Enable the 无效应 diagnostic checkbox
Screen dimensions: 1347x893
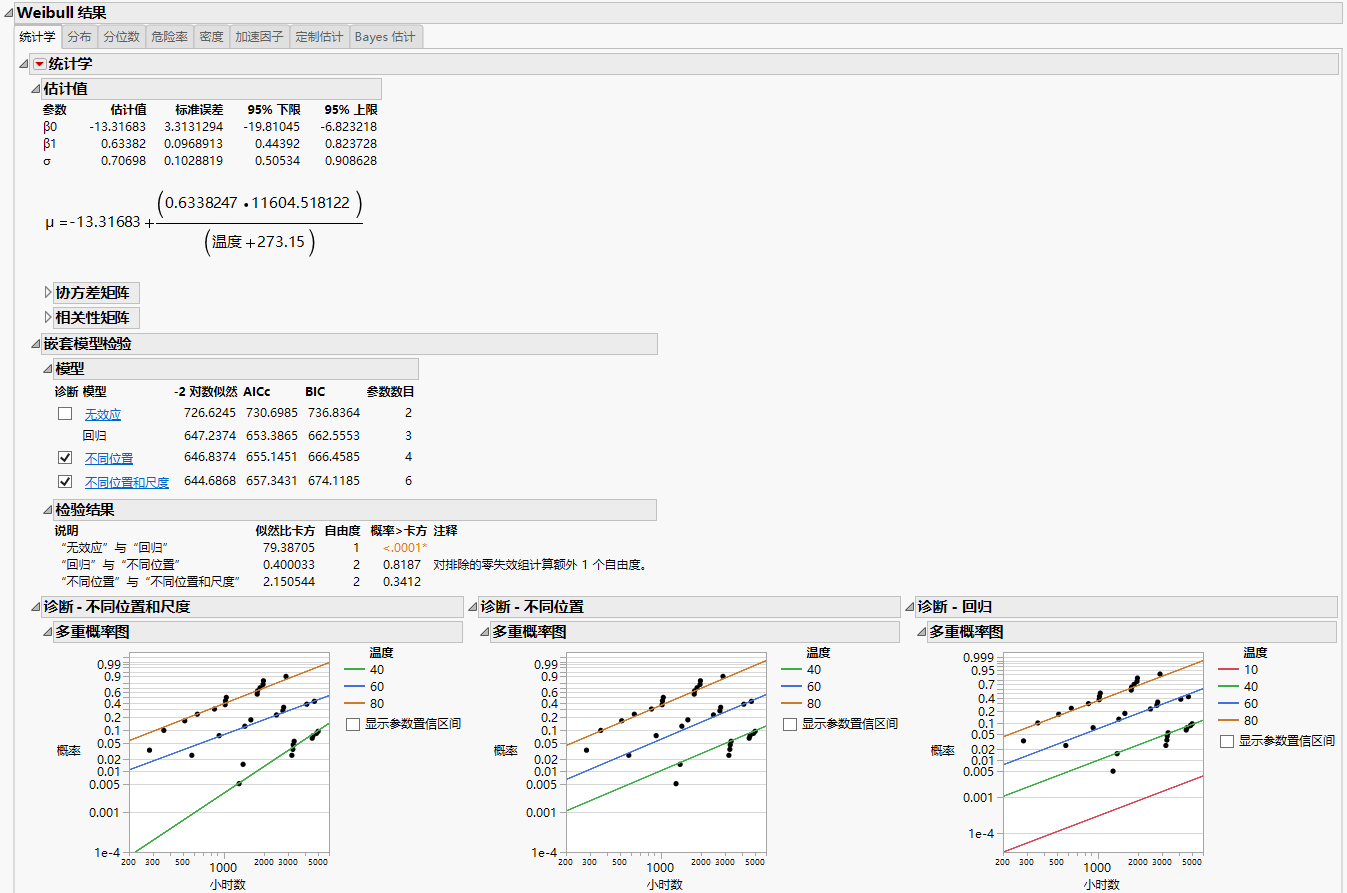65,414
